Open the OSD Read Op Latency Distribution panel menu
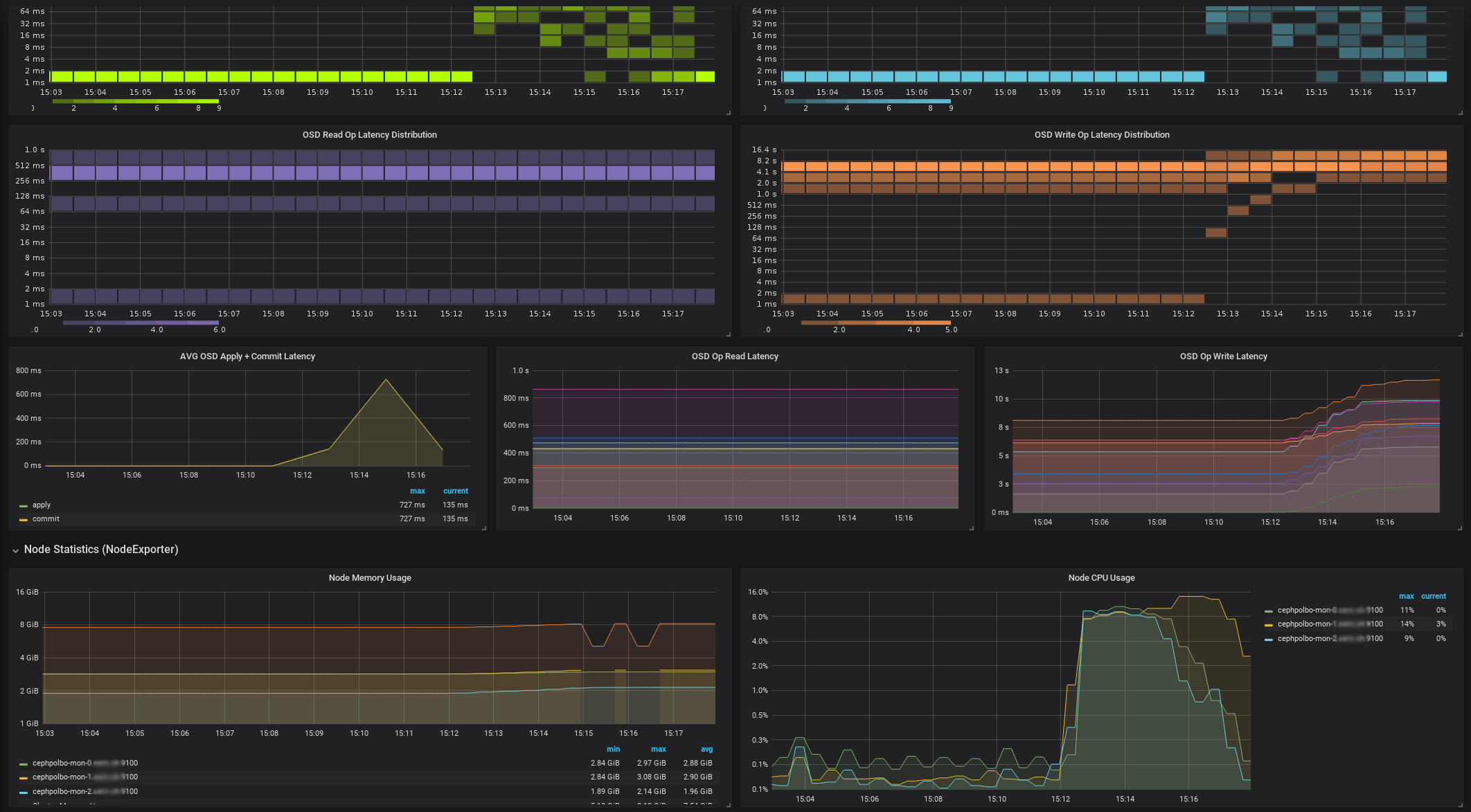The image size is (1471, 812). click(369, 135)
